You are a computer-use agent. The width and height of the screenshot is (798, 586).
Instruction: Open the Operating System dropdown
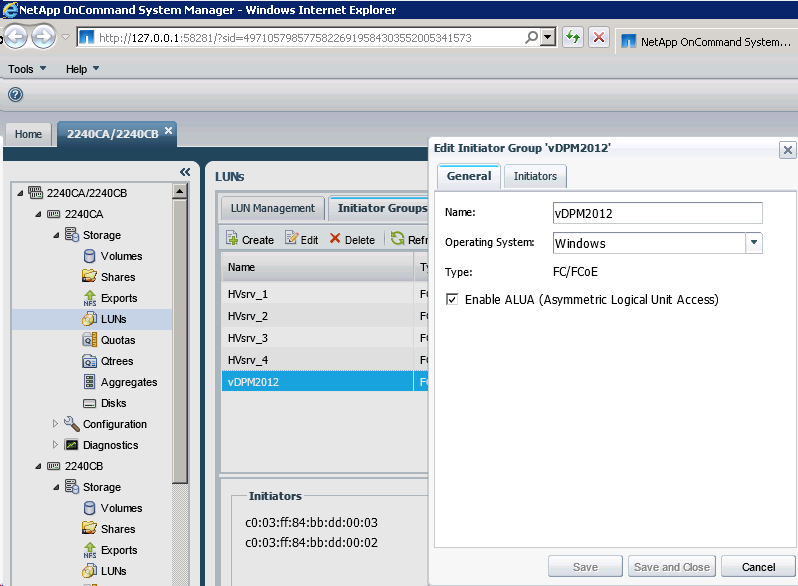coord(754,243)
